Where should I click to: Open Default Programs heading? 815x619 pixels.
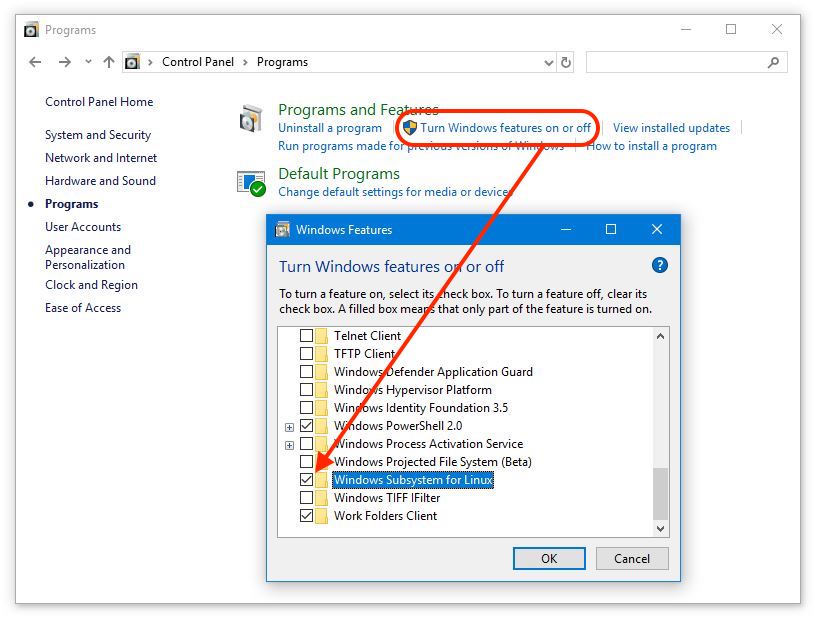(x=339, y=174)
